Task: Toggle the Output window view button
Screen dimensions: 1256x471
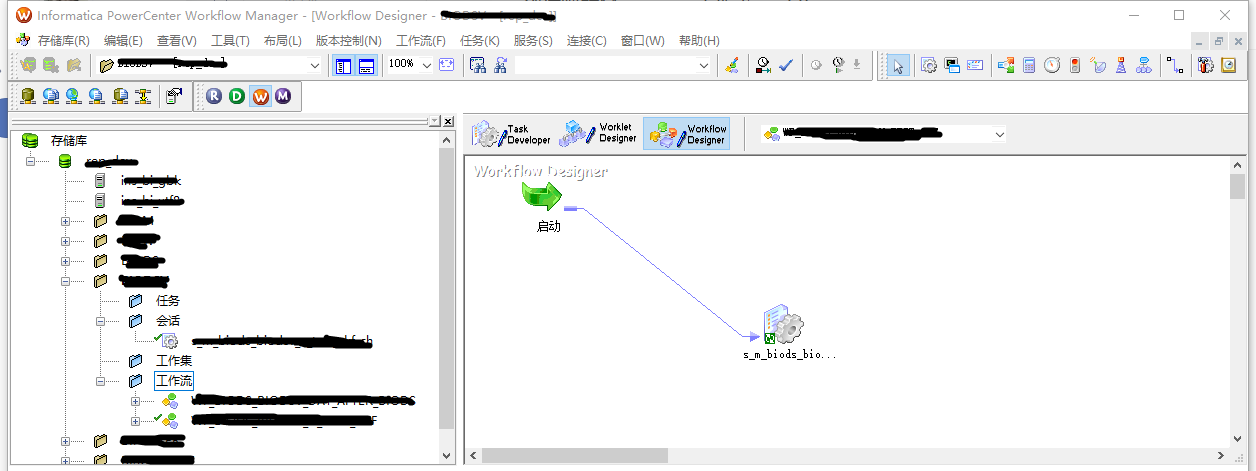Action: [366, 65]
